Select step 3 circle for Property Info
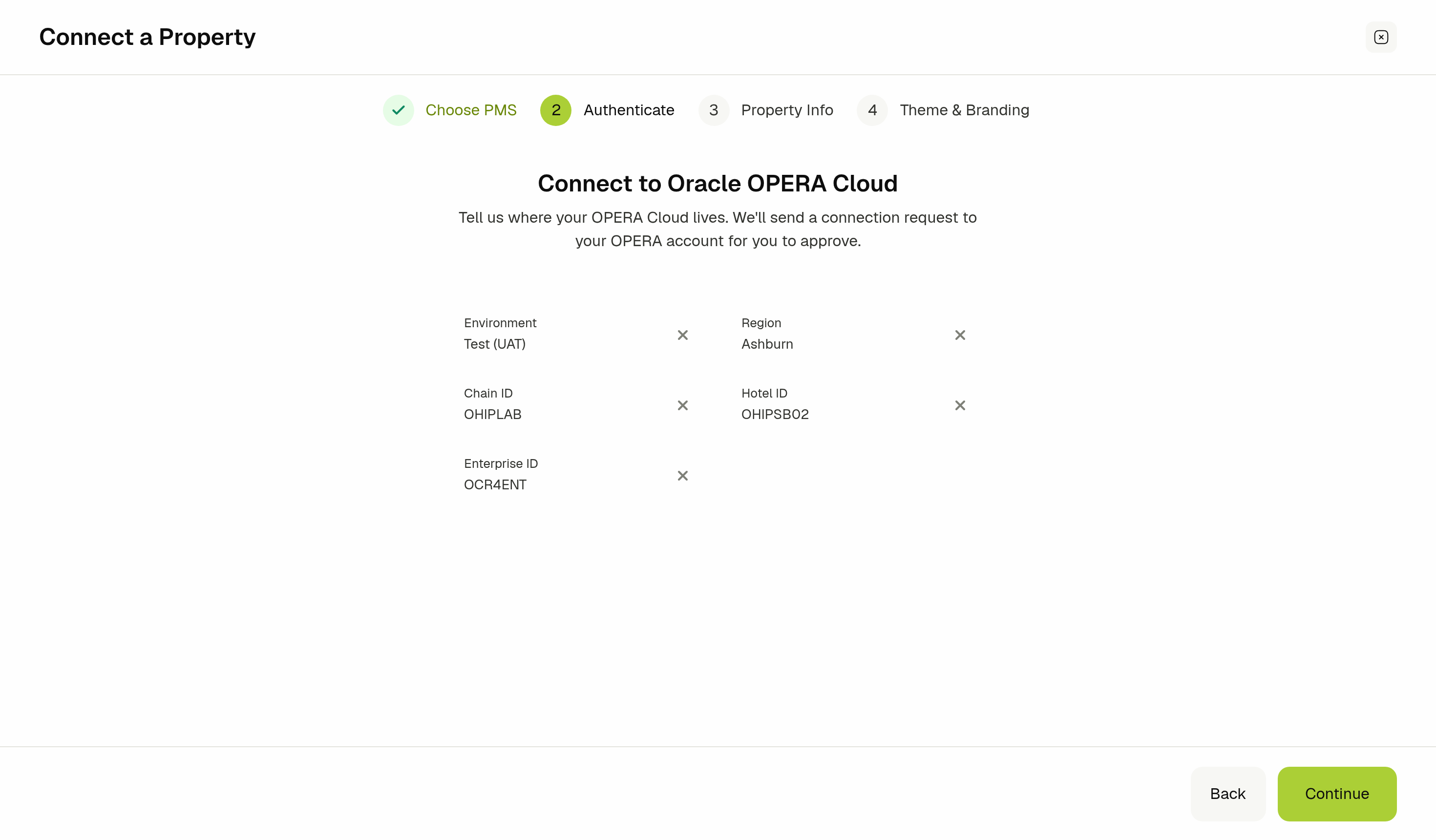 click(714, 110)
